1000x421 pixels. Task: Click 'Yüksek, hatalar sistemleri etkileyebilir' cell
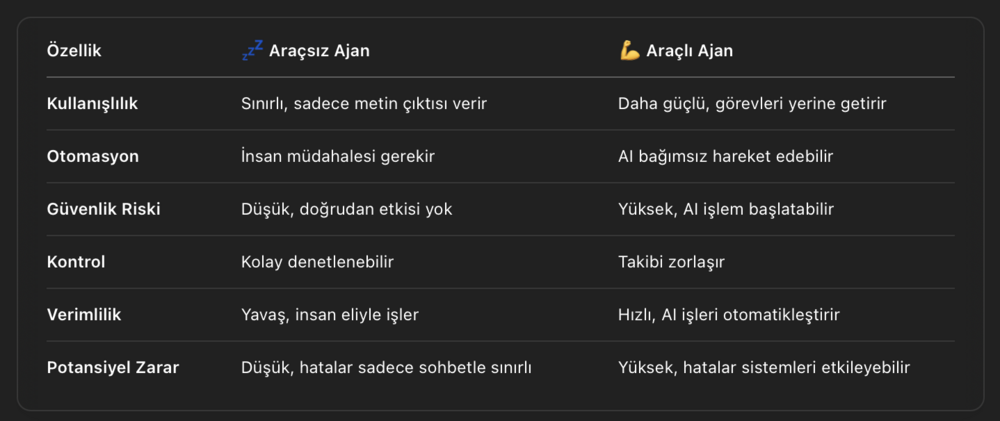(764, 367)
